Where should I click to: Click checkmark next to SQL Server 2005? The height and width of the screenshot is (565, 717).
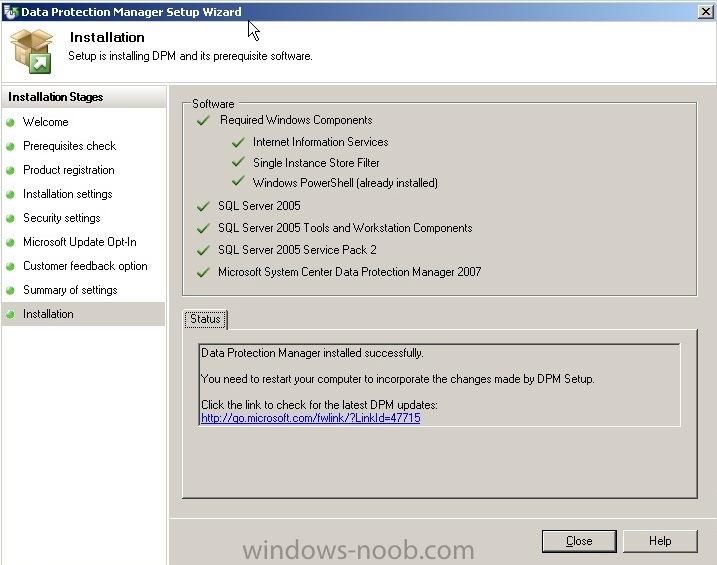click(203, 206)
